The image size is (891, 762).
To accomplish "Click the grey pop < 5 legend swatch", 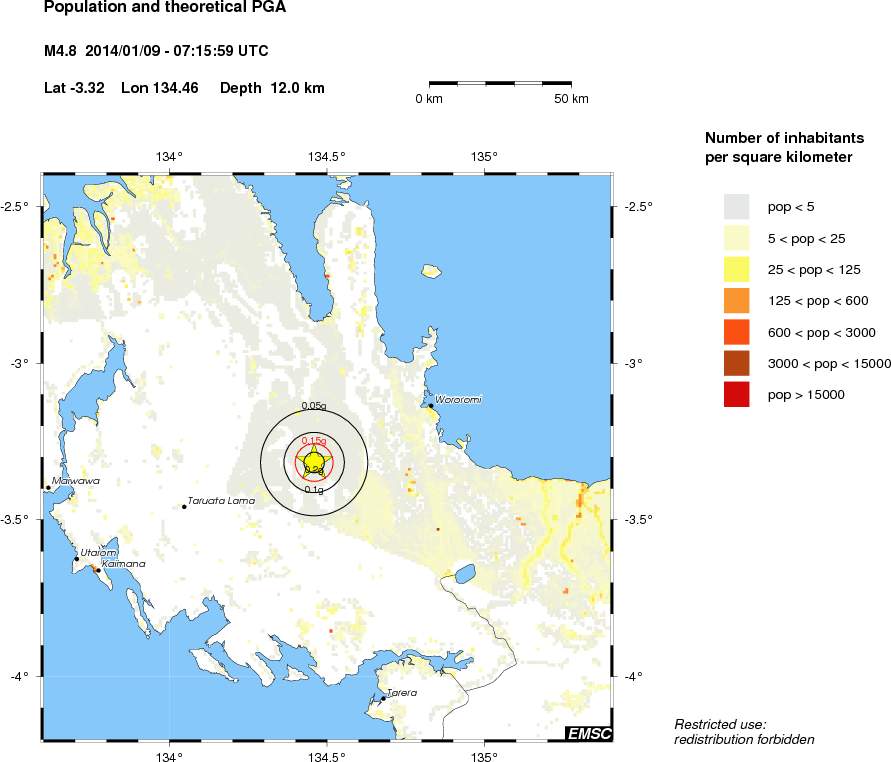I will [737, 206].
